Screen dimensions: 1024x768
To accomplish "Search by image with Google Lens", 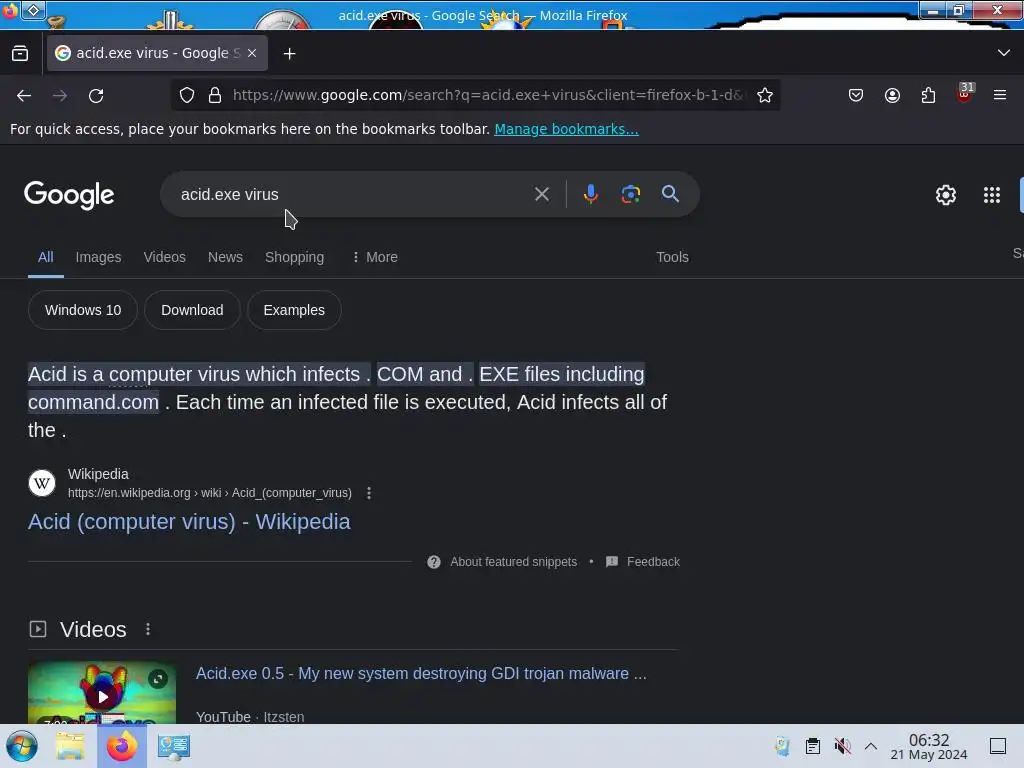I will pyautogui.click(x=631, y=194).
